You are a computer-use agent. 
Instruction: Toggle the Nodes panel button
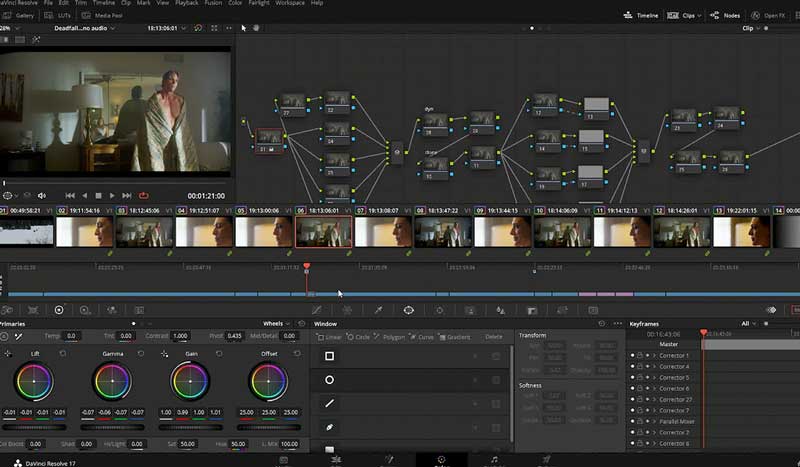pyautogui.click(x=725, y=15)
